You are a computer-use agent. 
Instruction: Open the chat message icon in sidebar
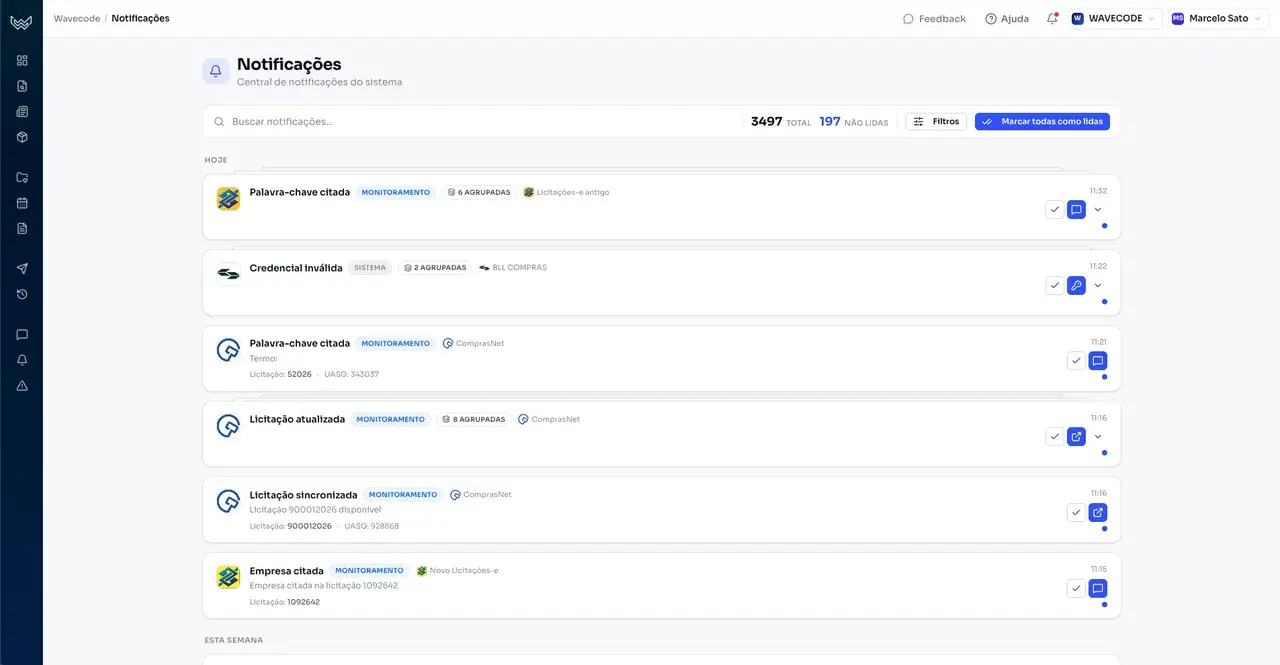tap(22, 334)
